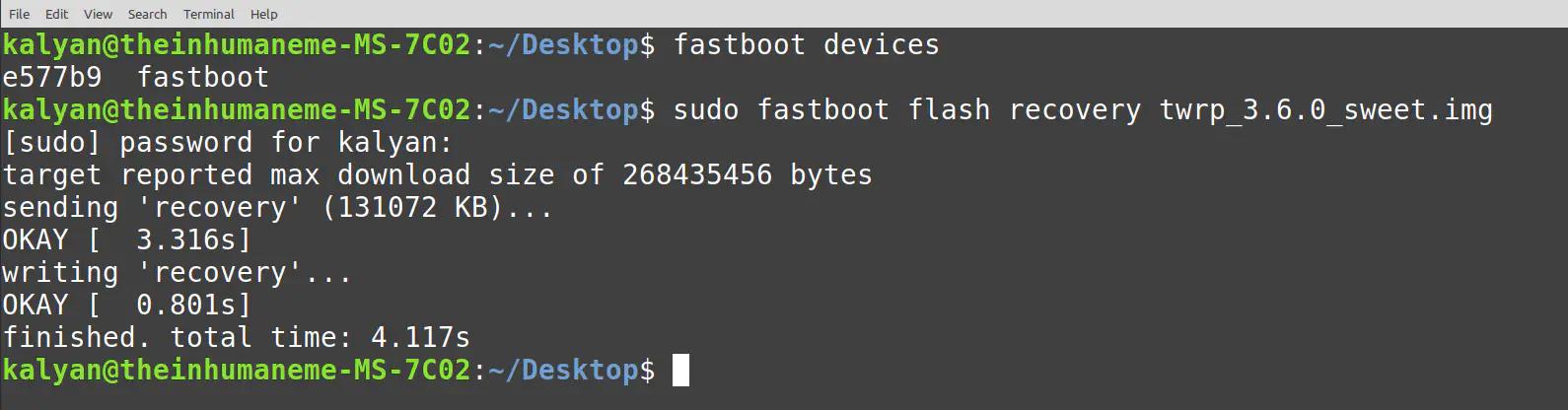Click the device serial e577b9
The width and height of the screenshot is (1568, 410).
pos(51,77)
